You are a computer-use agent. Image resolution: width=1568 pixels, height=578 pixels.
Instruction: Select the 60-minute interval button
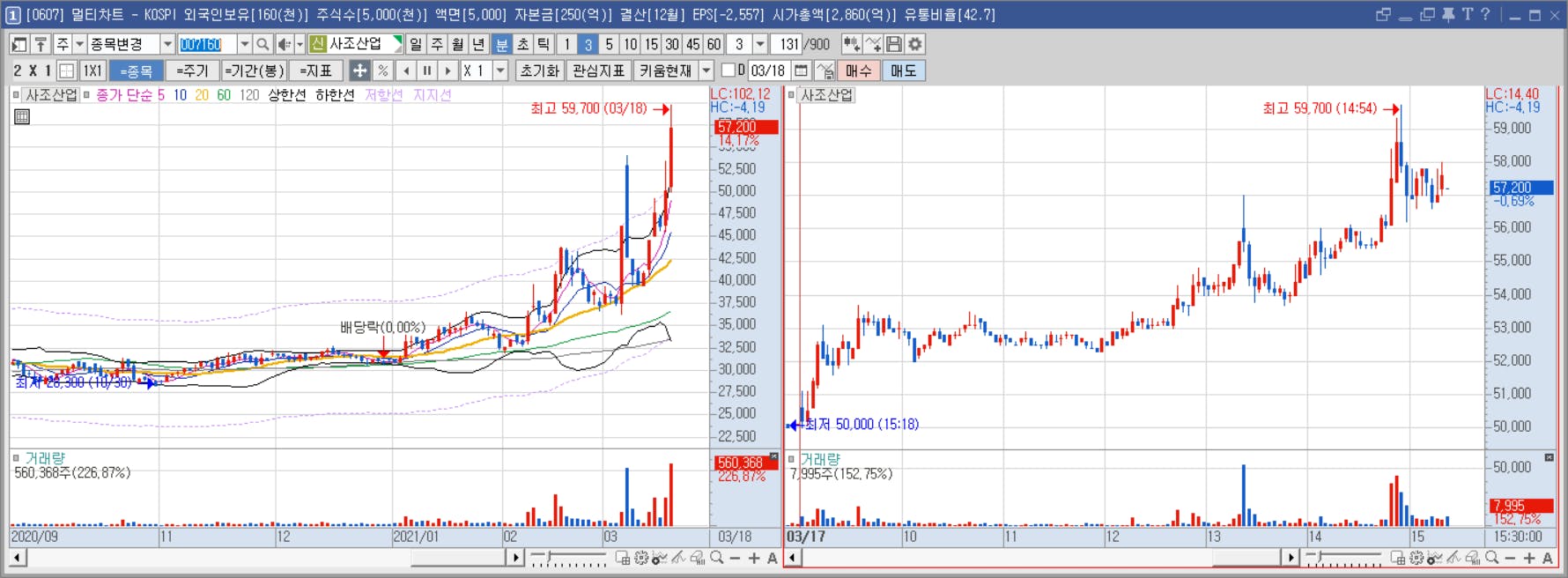pyautogui.click(x=714, y=44)
